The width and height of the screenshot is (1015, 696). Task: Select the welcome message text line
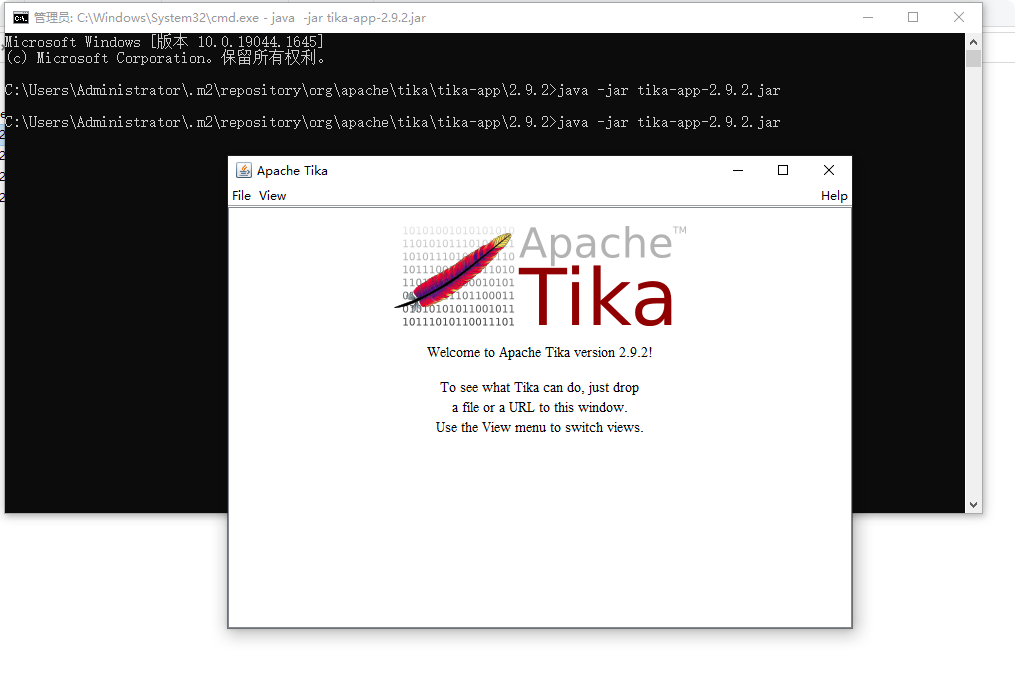(x=539, y=352)
